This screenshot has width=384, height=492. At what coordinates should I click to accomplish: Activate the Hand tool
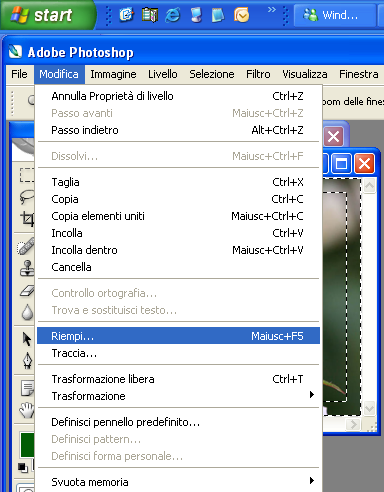[x=27, y=410]
